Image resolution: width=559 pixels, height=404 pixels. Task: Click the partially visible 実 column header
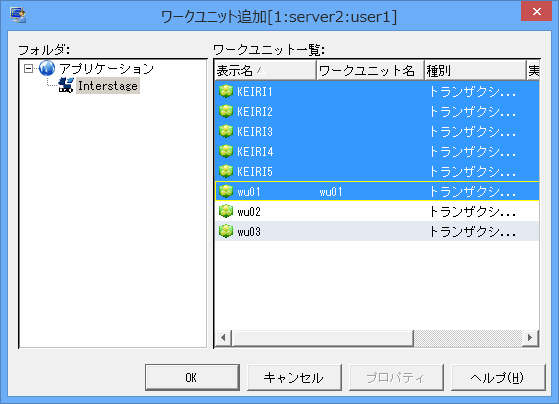[x=533, y=71]
